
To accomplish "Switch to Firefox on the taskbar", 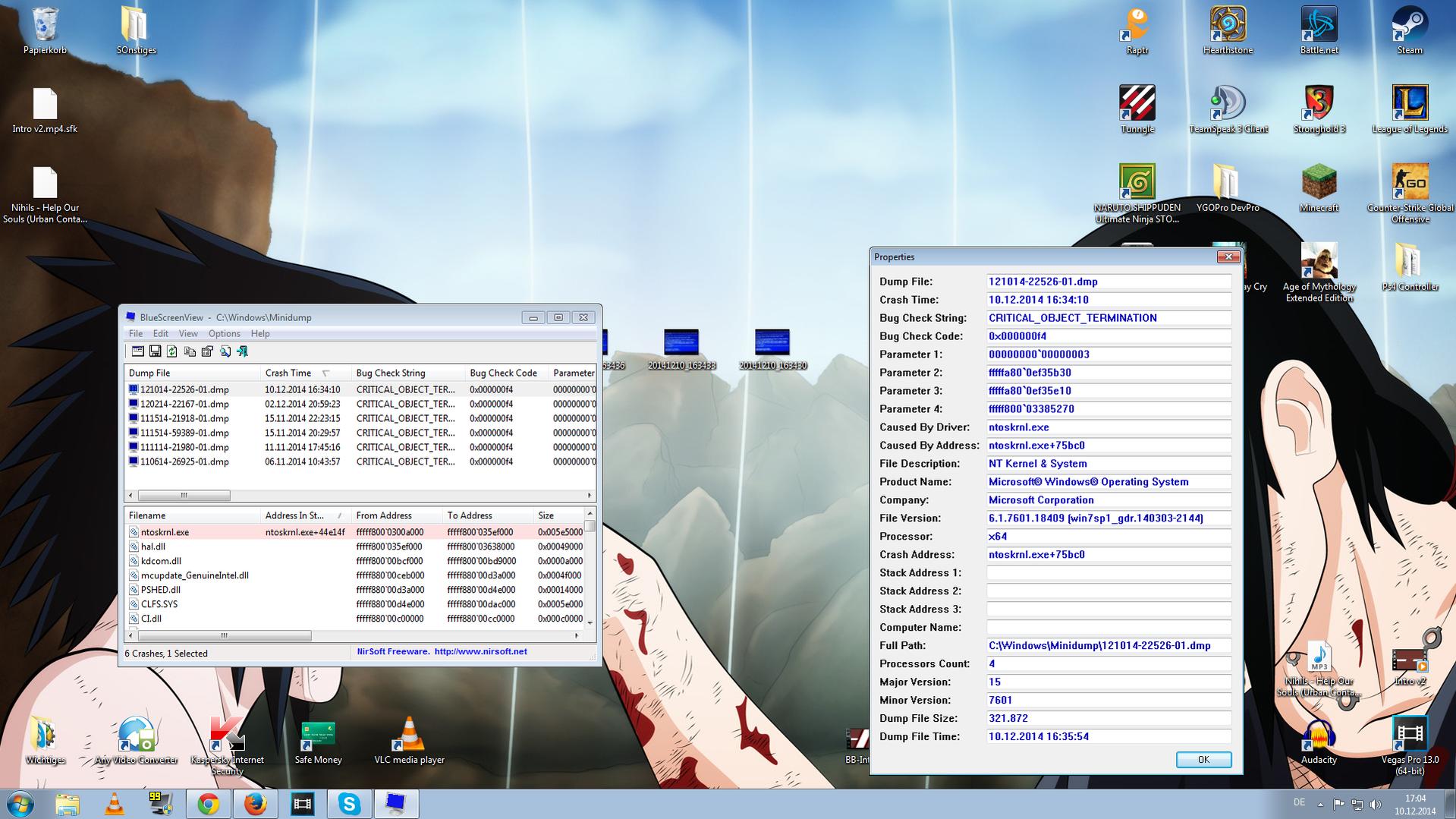I will (x=256, y=804).
